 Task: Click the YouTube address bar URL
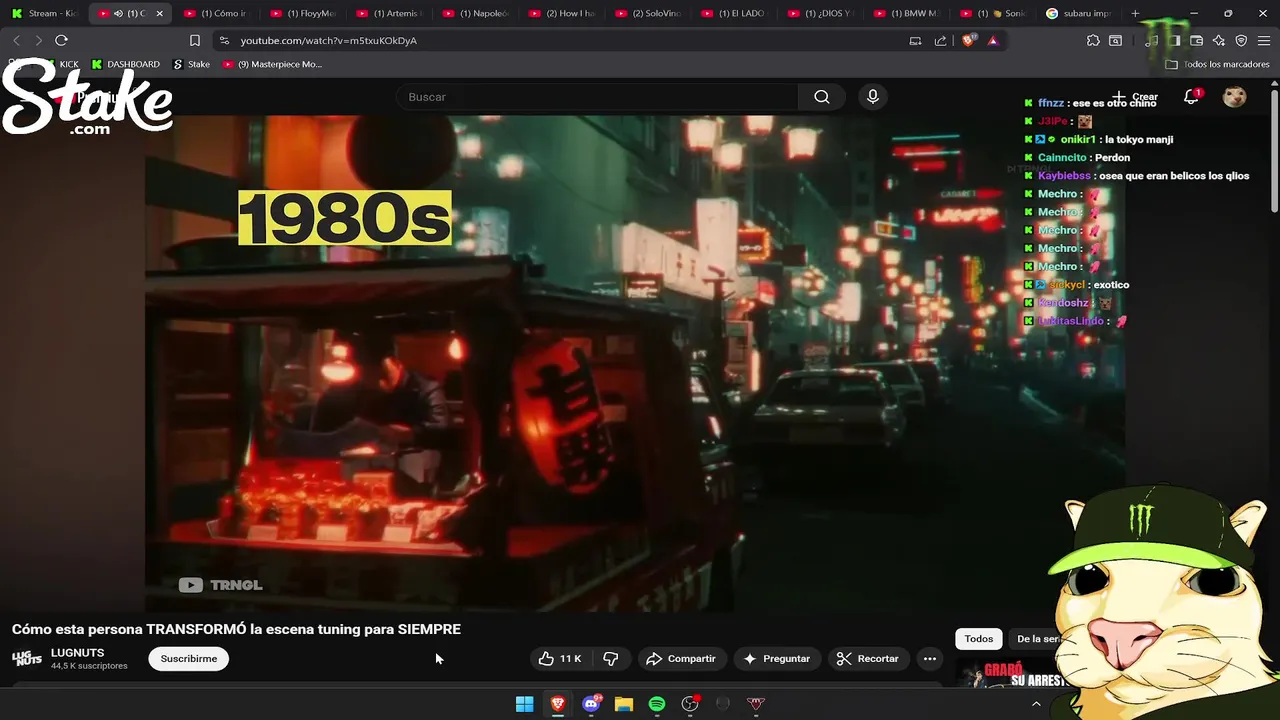tap(328, 40)
